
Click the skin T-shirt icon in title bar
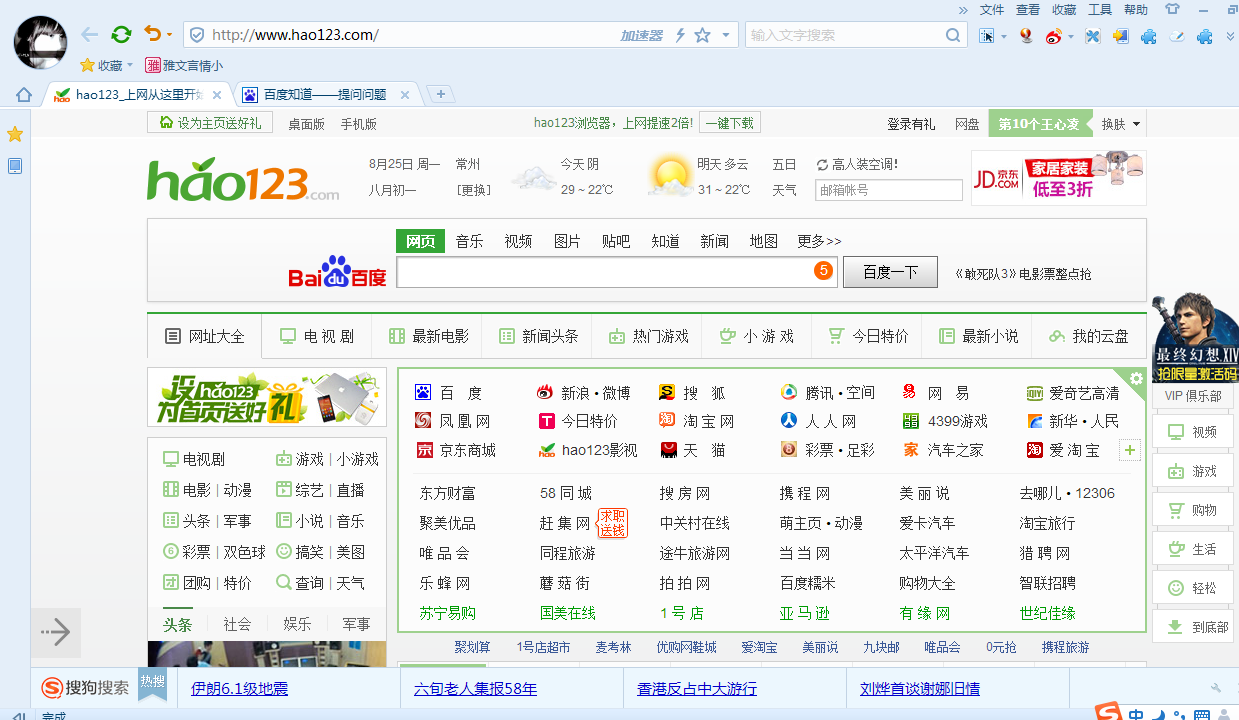(x=1172, y=9)
